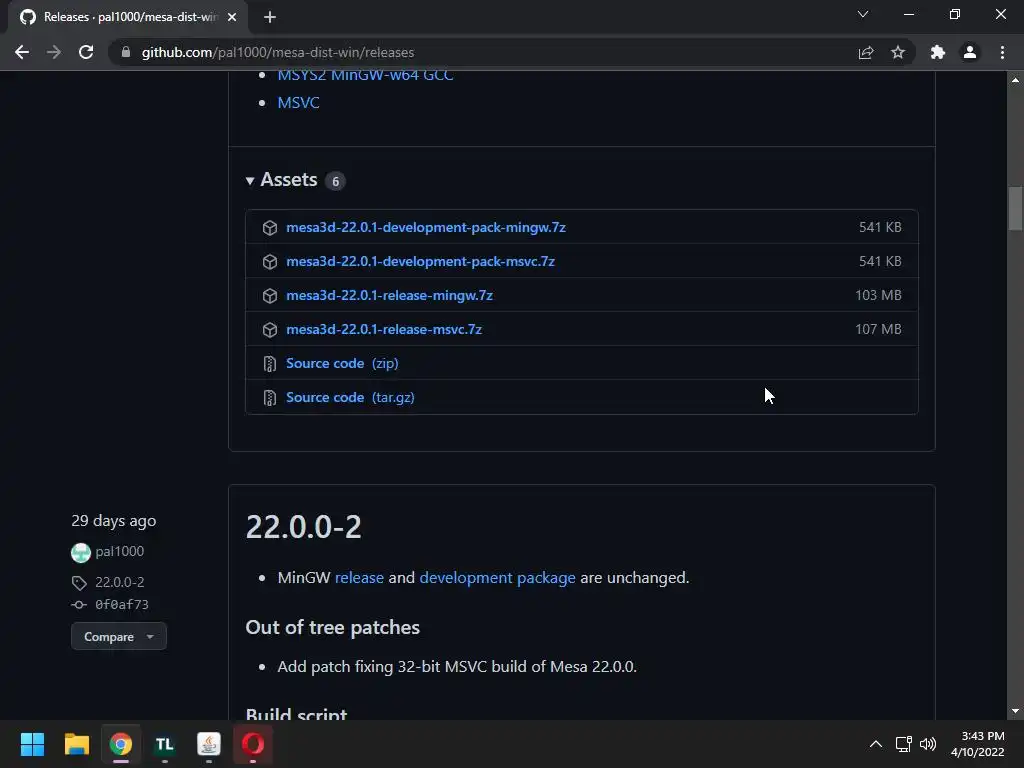This screenshot has width=1024, height=768.
Task: Download mesa3d-22.0.1-release-mingw.7z
Action: click(x=389, y=295)
